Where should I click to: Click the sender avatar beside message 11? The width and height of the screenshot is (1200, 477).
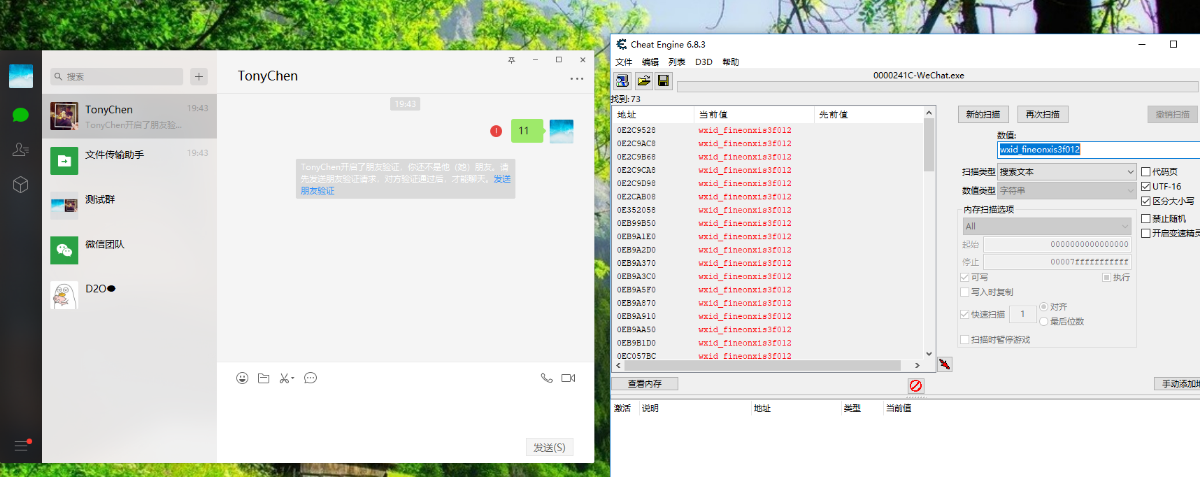point(562,131)
